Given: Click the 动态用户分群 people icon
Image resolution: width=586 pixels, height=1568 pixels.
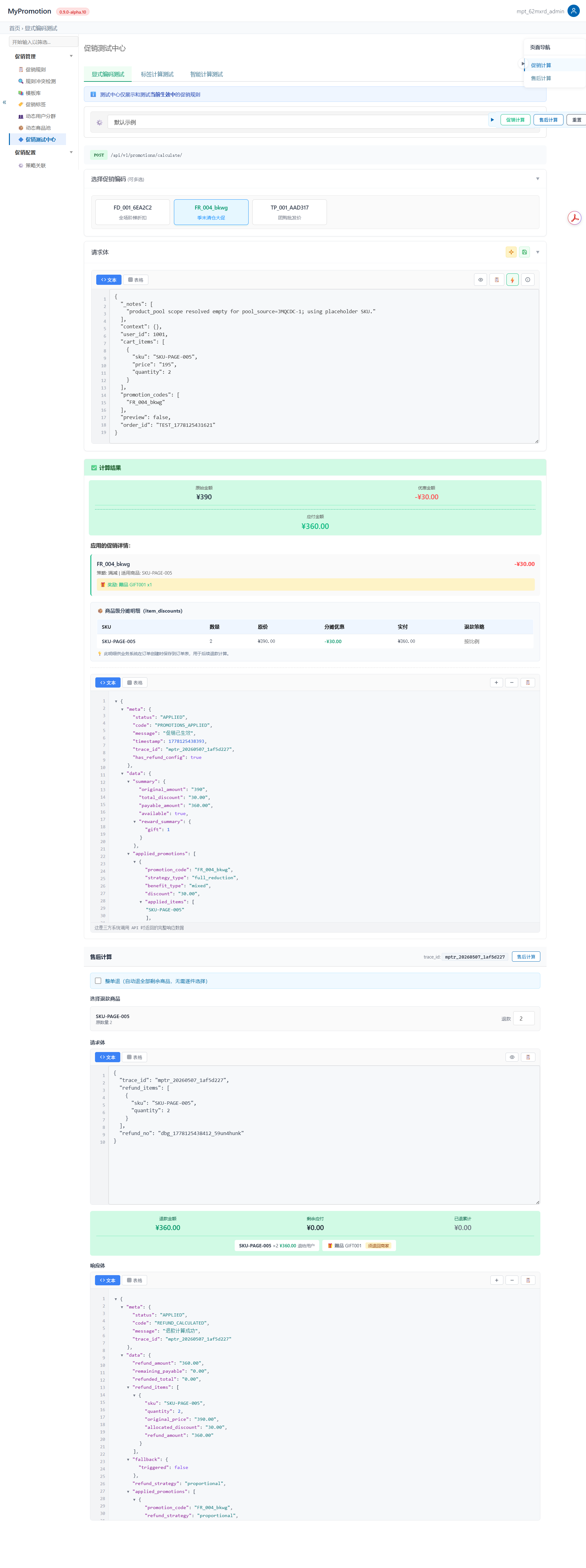Looking at the screenshot, I should (21, 116).
